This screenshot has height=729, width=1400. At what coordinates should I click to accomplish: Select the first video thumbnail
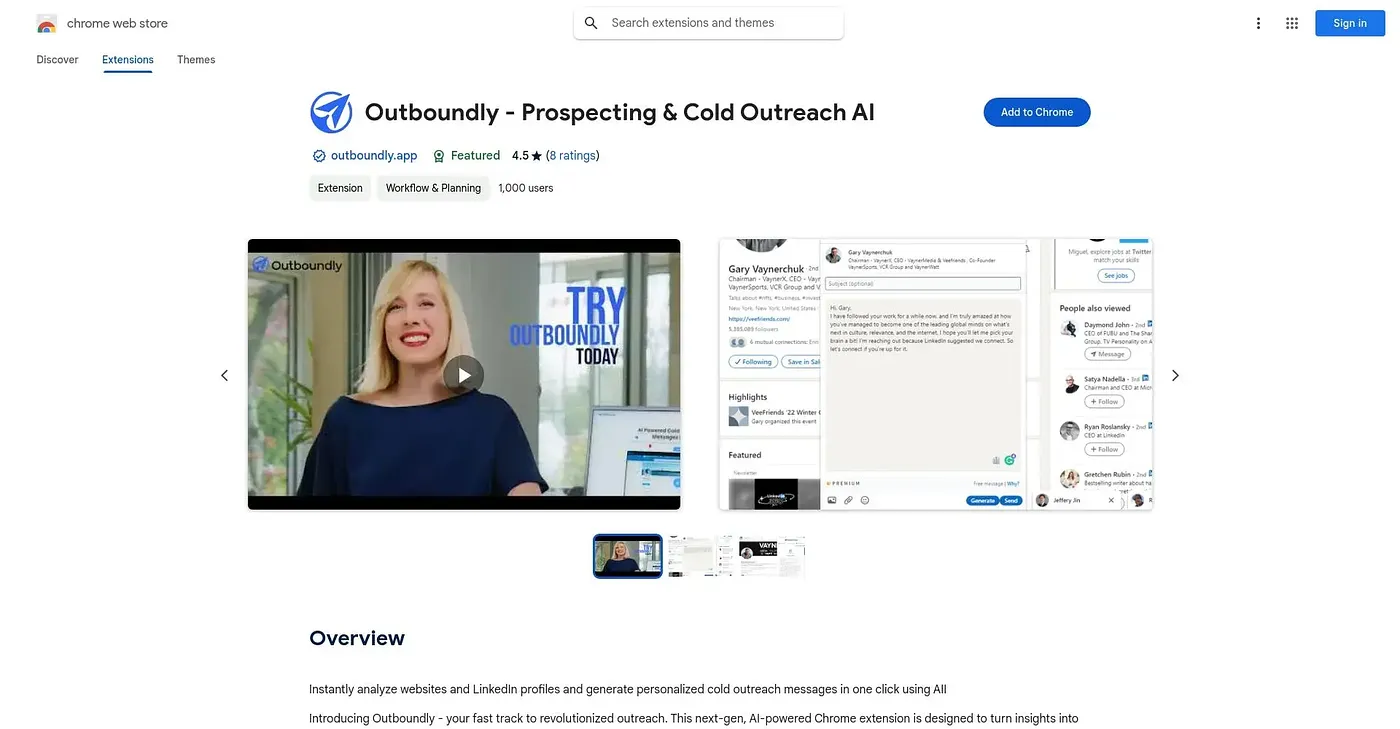click(628, 556)
